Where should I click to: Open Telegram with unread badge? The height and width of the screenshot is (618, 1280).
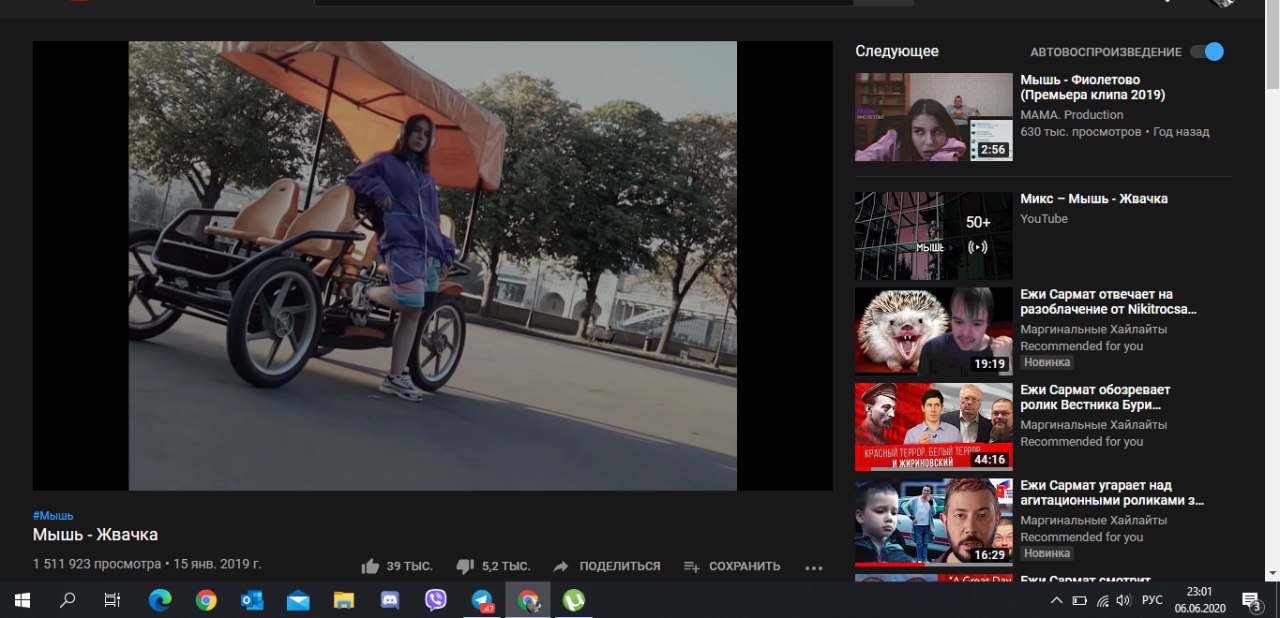482,600
